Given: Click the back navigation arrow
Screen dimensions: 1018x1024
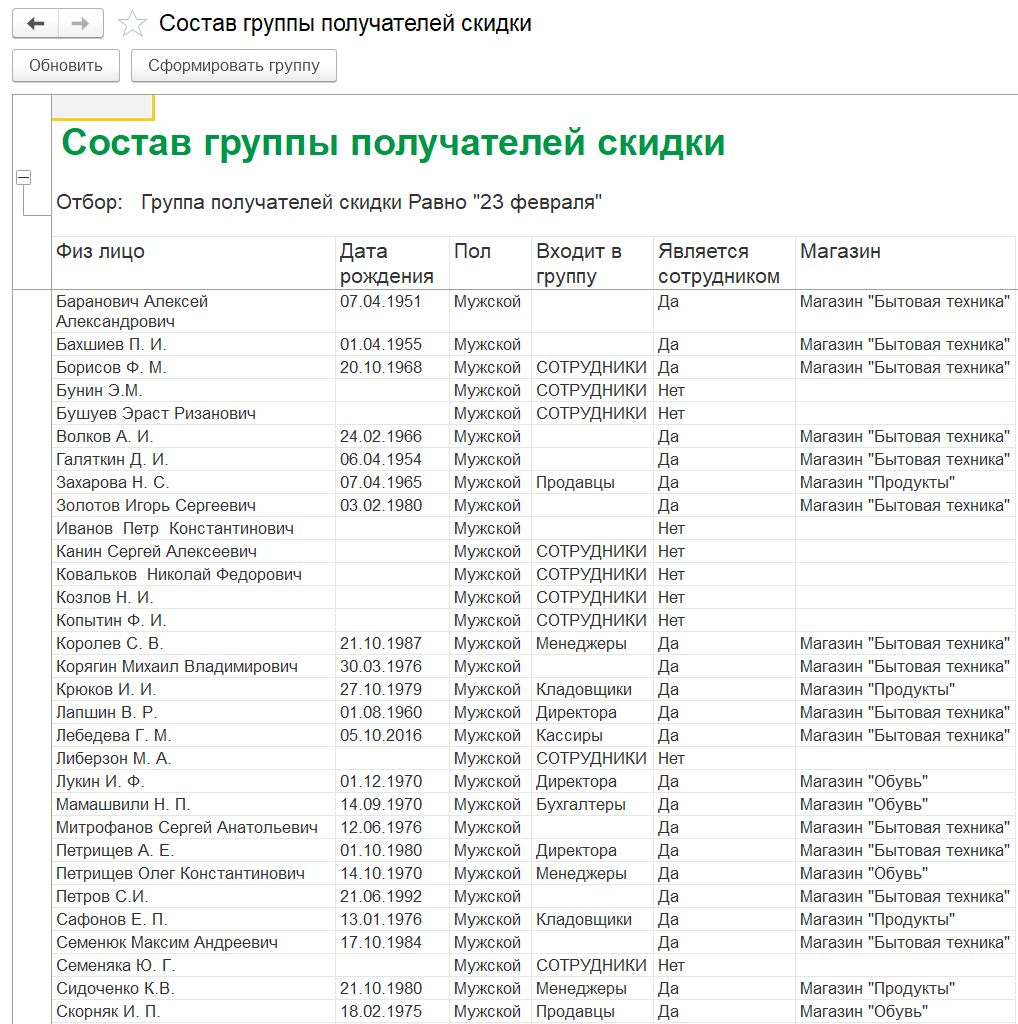Looking at the screenshot, I should pos(36,24).
